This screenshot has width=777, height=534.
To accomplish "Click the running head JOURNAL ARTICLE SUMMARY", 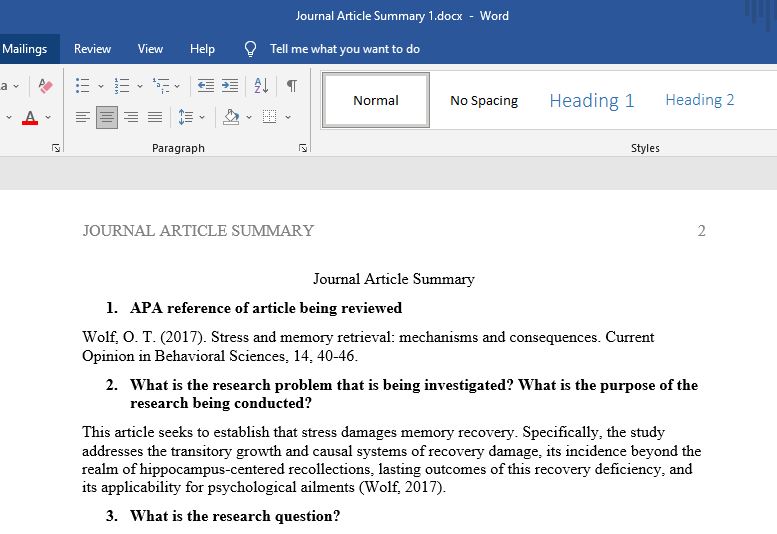I will (x=198, y=231).
